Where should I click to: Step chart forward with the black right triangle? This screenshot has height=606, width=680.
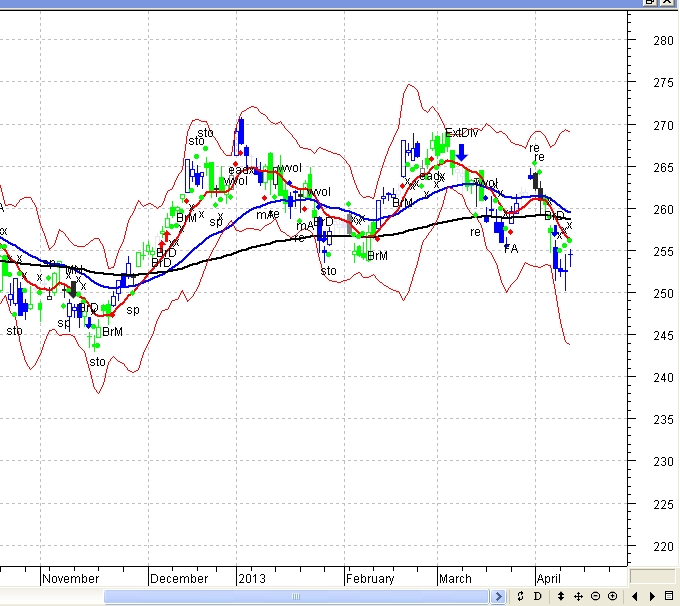click(x=652, y=597)
